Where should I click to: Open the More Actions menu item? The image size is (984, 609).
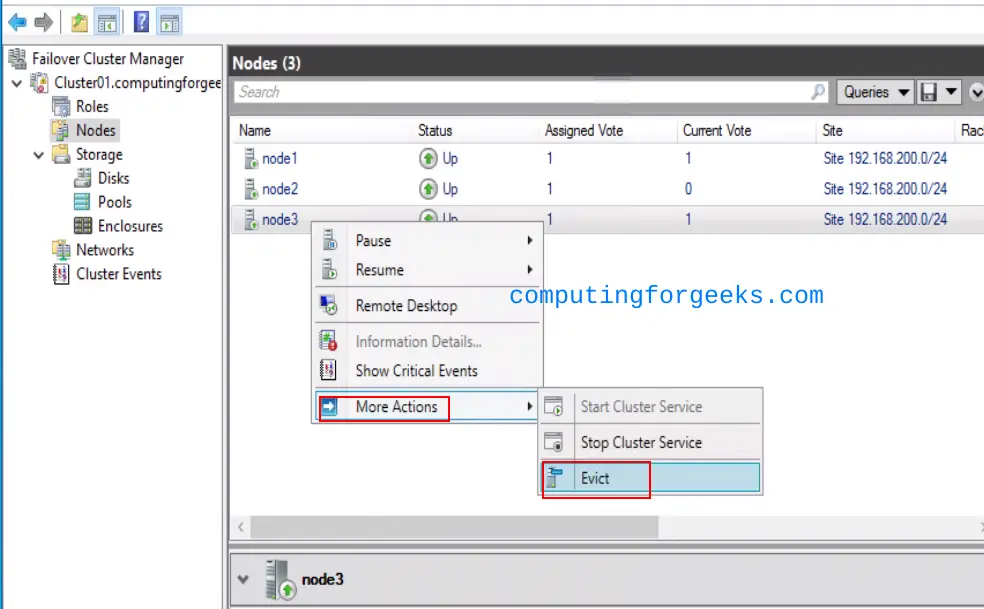tap(427, 407)
